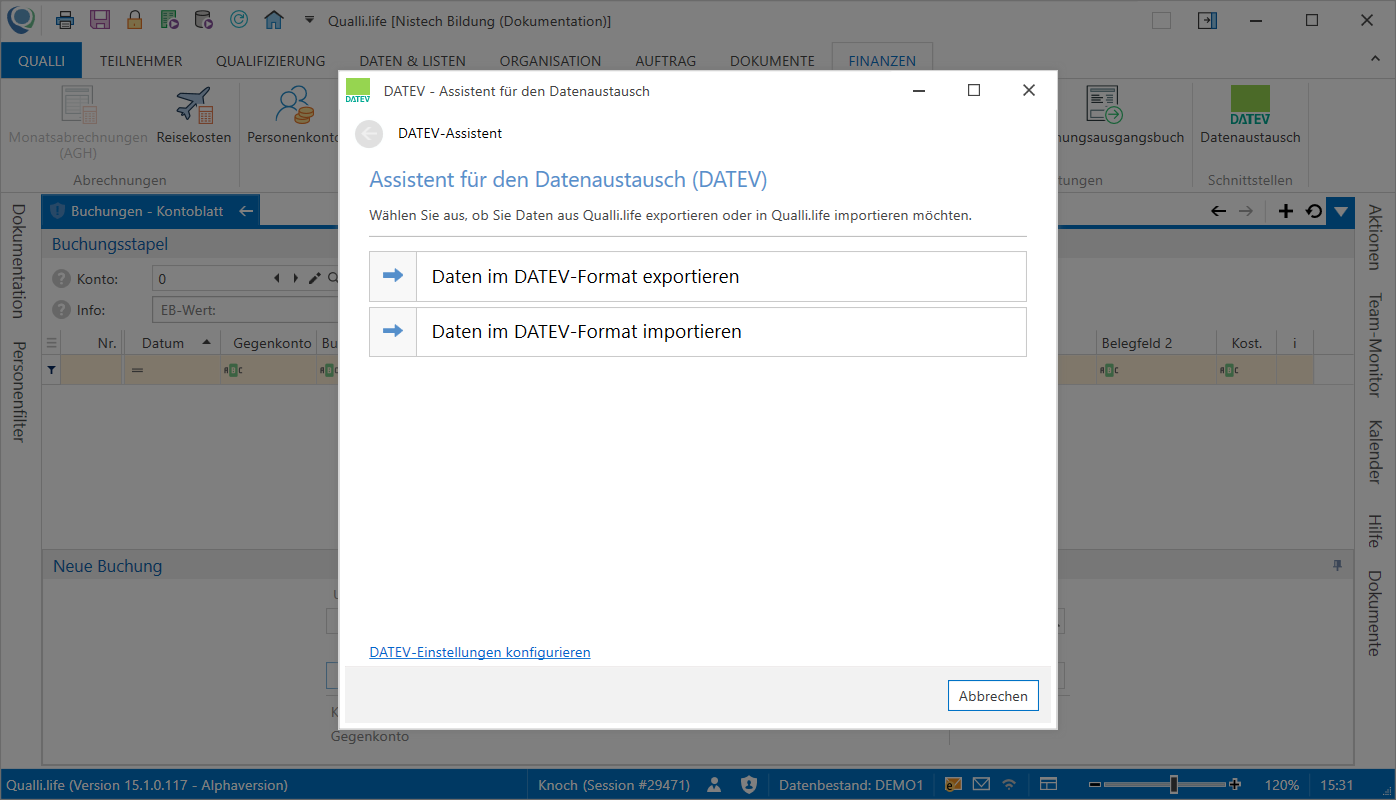Viewport: 1396px width, 800px height.
Task: Go to previous Konto with left arrow
Action: pyautogui.click(x=278, y=279)
